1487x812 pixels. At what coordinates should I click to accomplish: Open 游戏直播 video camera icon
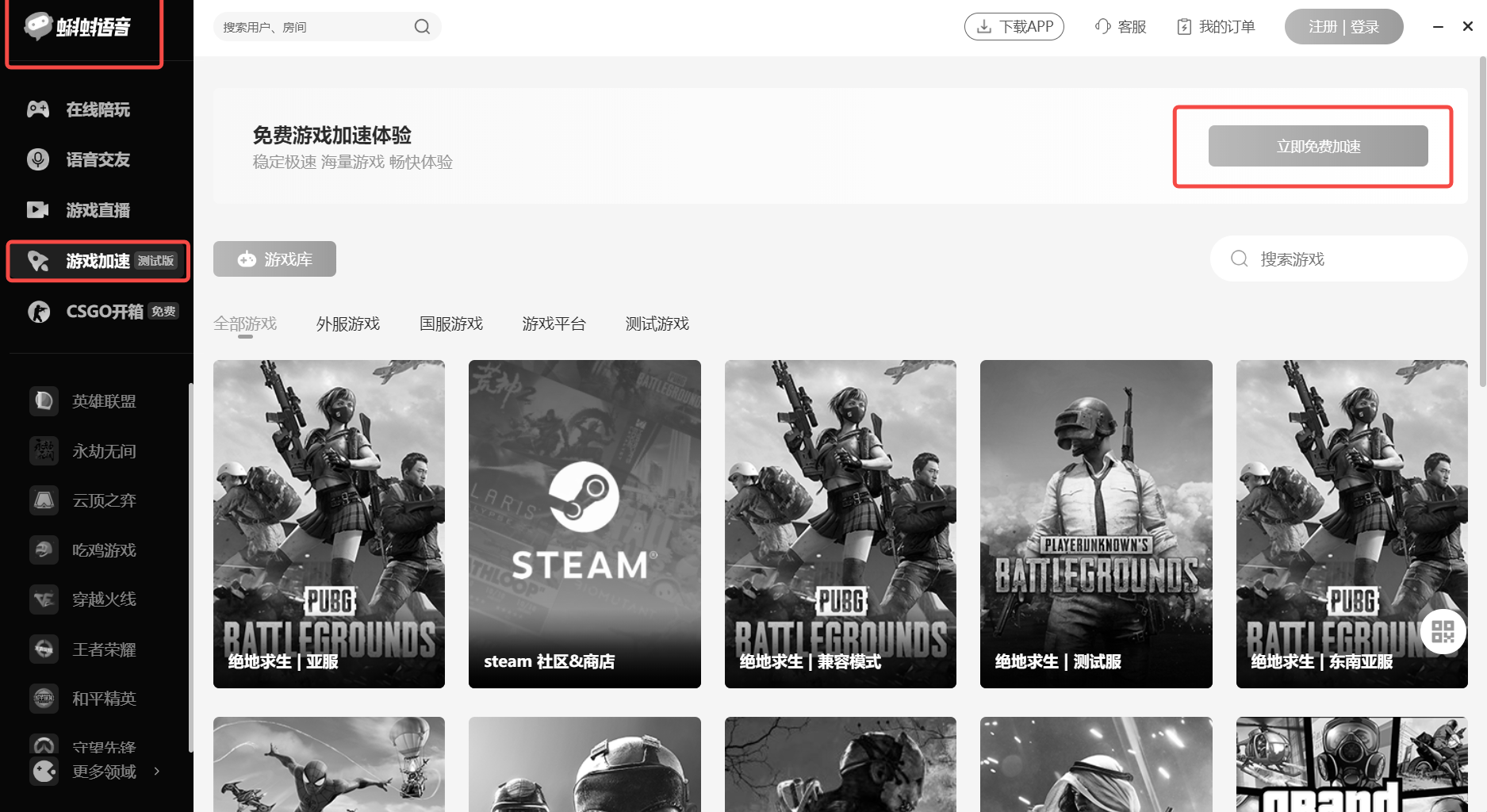tap(38, 210)
